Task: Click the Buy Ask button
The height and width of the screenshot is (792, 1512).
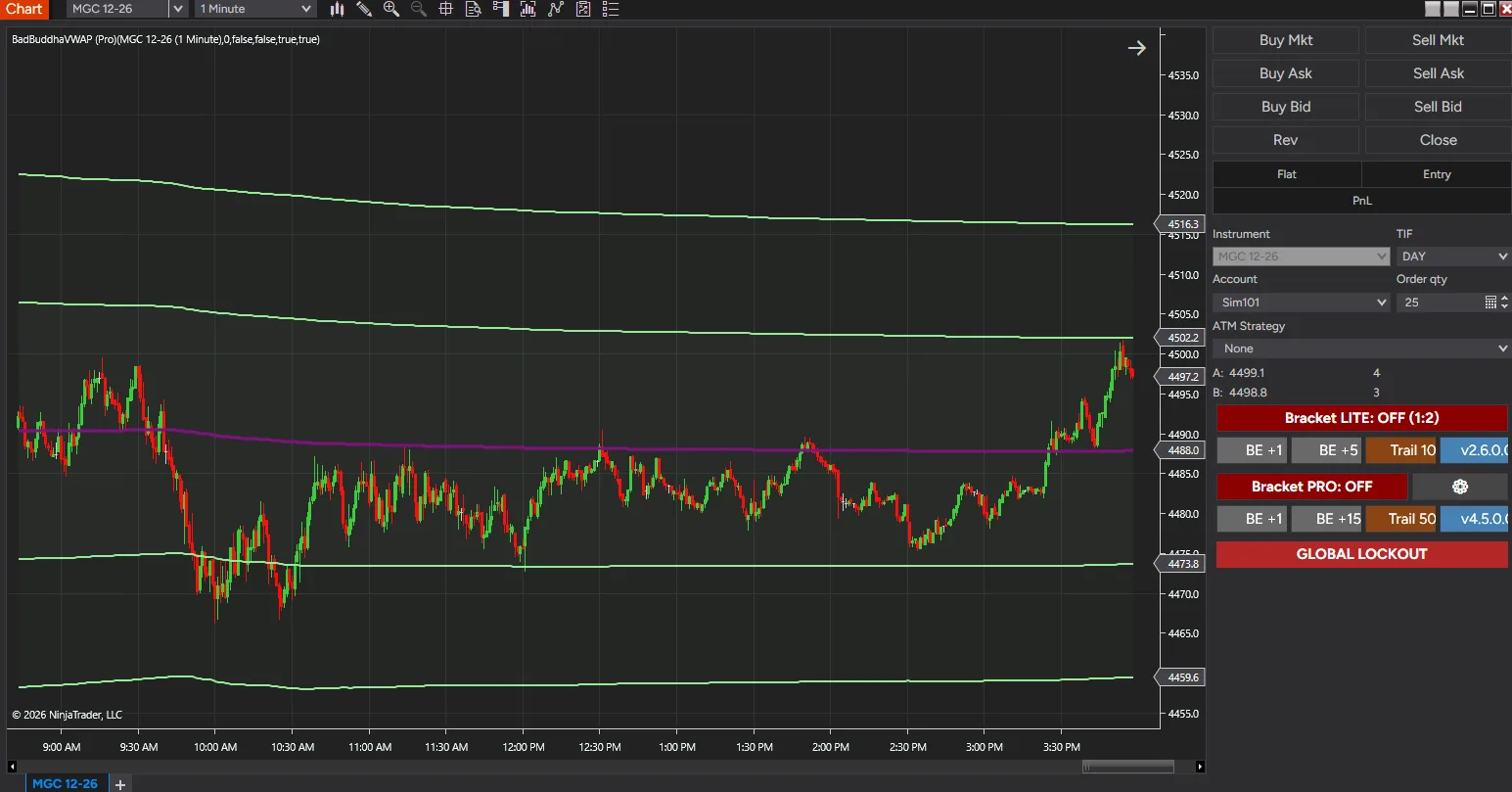Action: click(1286, 73)
